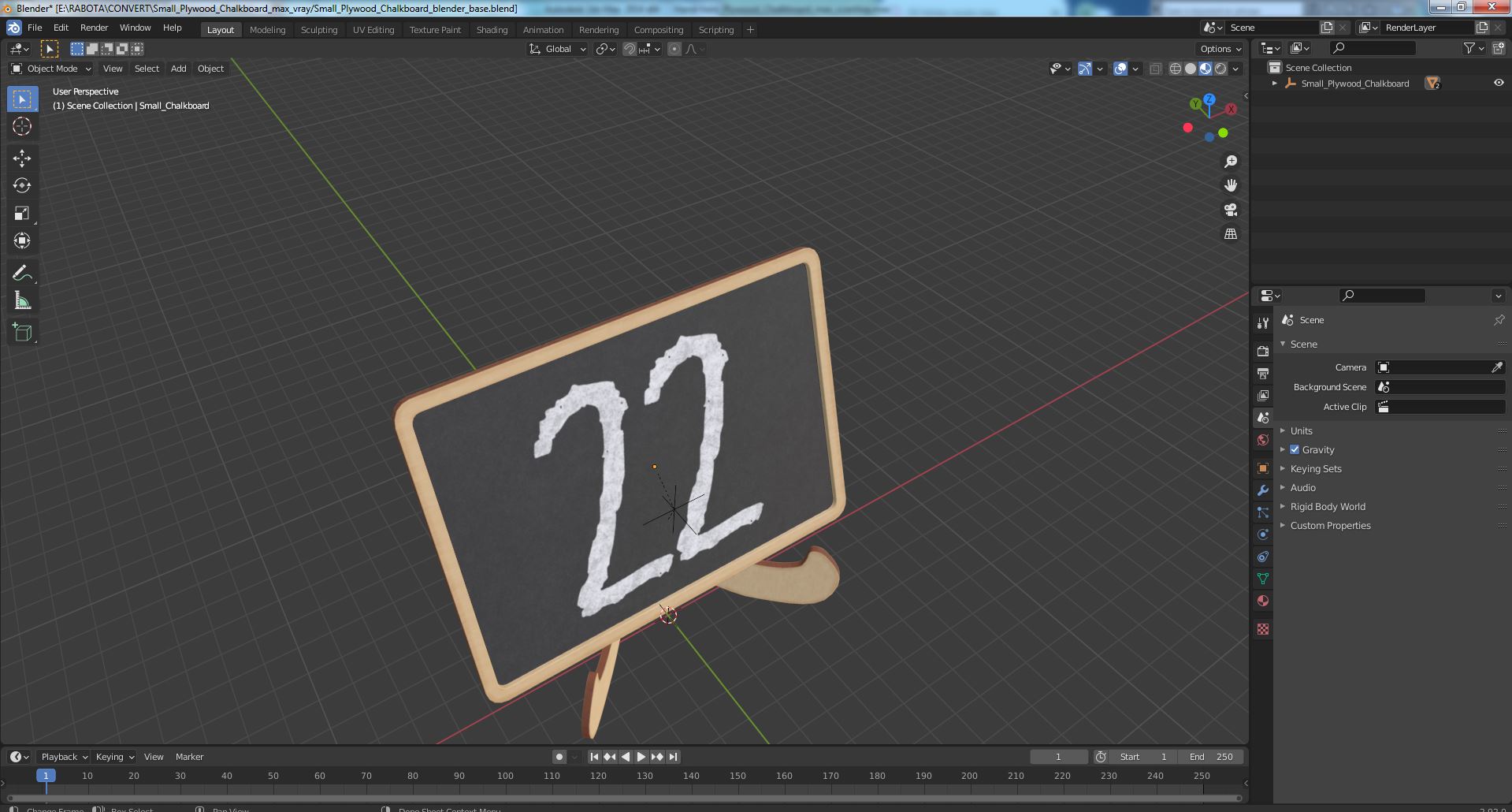Toggle Gravity checkbox
This screenshot has height=812, width=1512.
point(1295,449)
